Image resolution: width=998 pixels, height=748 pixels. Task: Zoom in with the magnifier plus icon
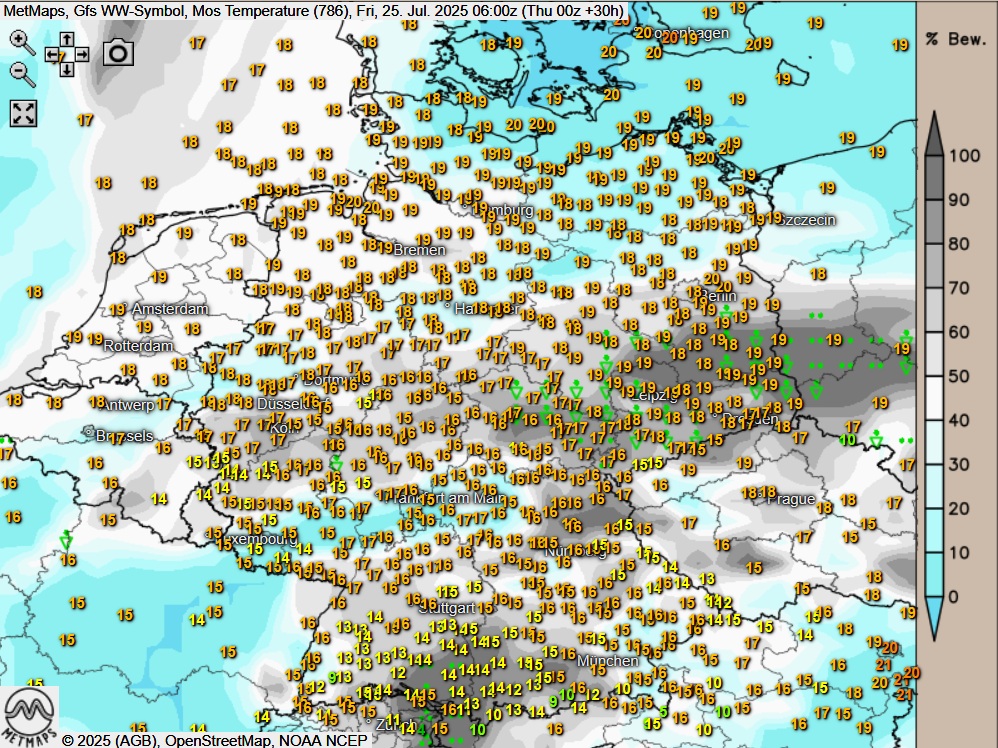[21, 41]
